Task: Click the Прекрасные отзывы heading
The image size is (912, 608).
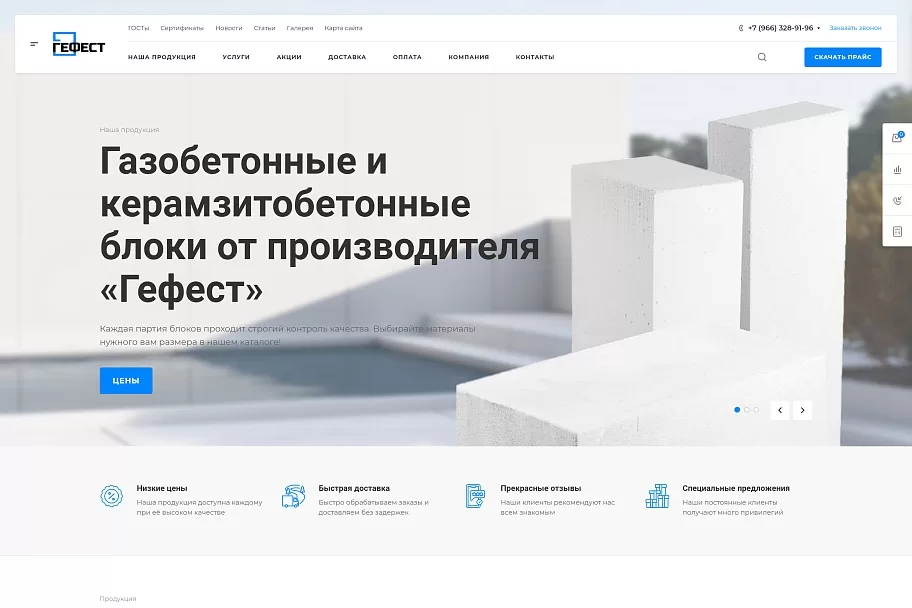Action: (541, 488)
